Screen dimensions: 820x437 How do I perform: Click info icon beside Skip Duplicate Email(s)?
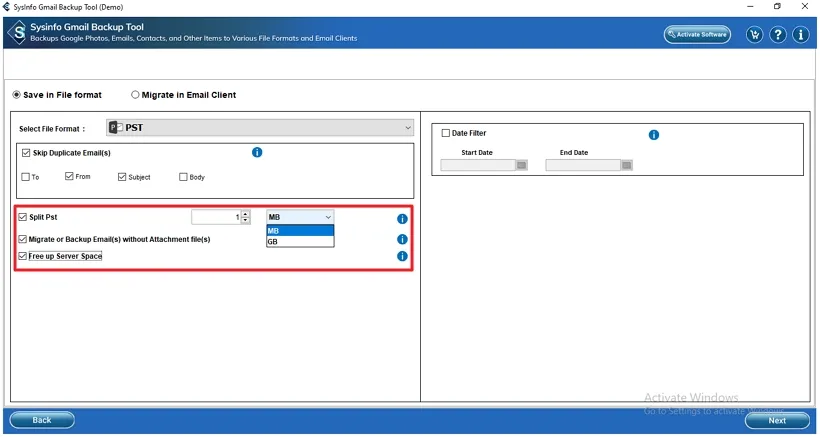[257, 152]
